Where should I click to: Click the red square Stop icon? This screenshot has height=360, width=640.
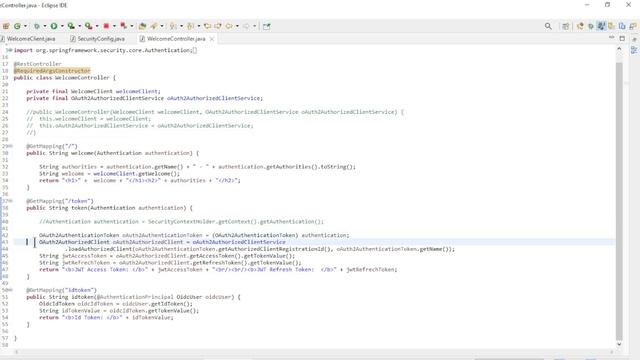tap(106, 26)
